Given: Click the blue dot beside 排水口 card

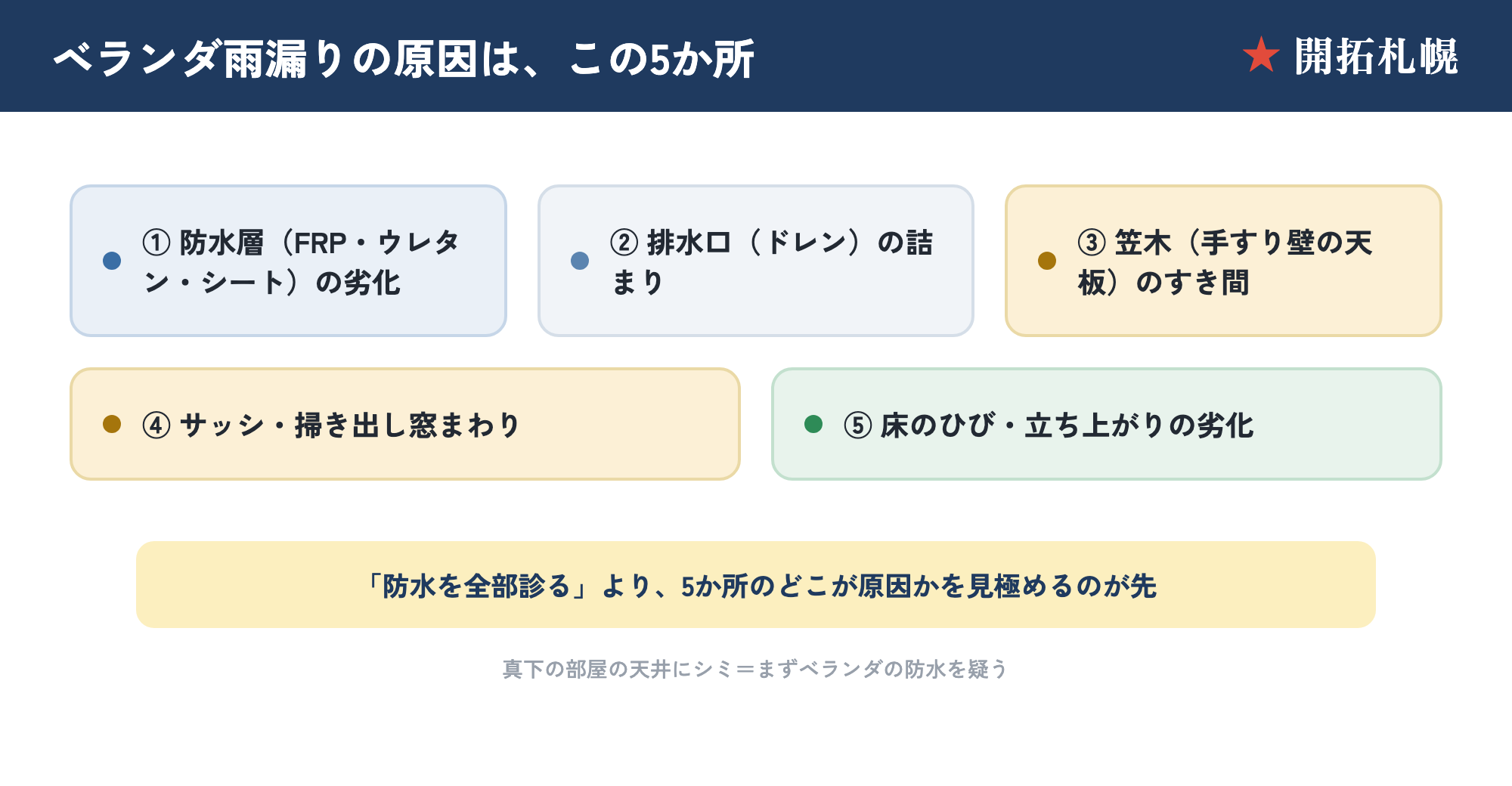Looking at the screenshot, I should point(580,261).
